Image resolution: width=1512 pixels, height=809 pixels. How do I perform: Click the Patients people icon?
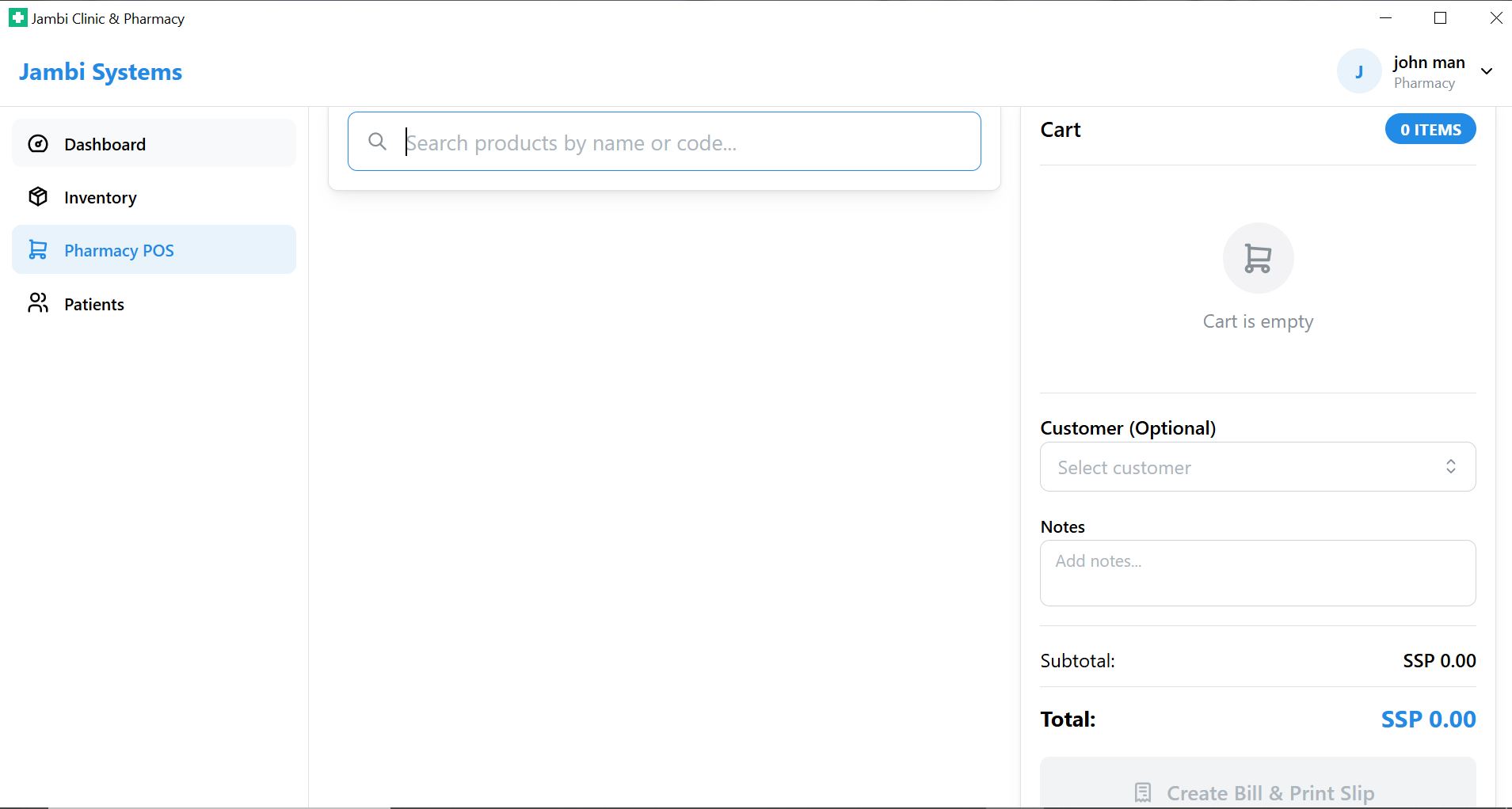click(x=38, y=303)
